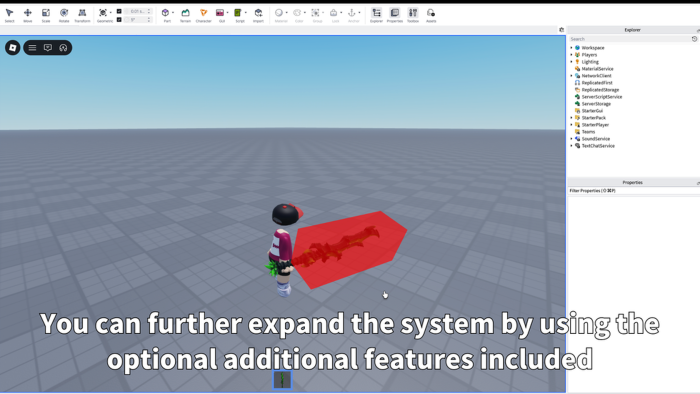Click the Properties panel header
Image resolution: width=700 pixels, height=394 pixels.
633,182
